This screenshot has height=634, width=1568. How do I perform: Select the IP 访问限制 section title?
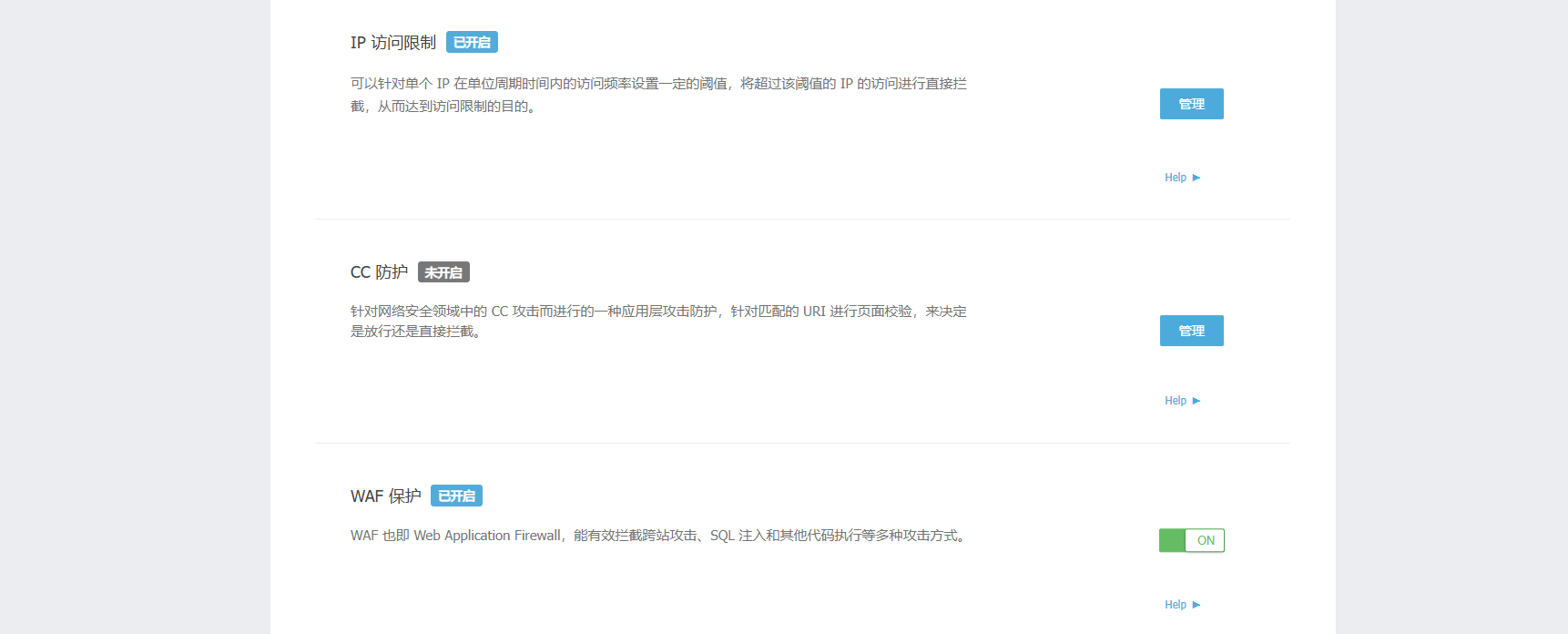click(393, 43)
